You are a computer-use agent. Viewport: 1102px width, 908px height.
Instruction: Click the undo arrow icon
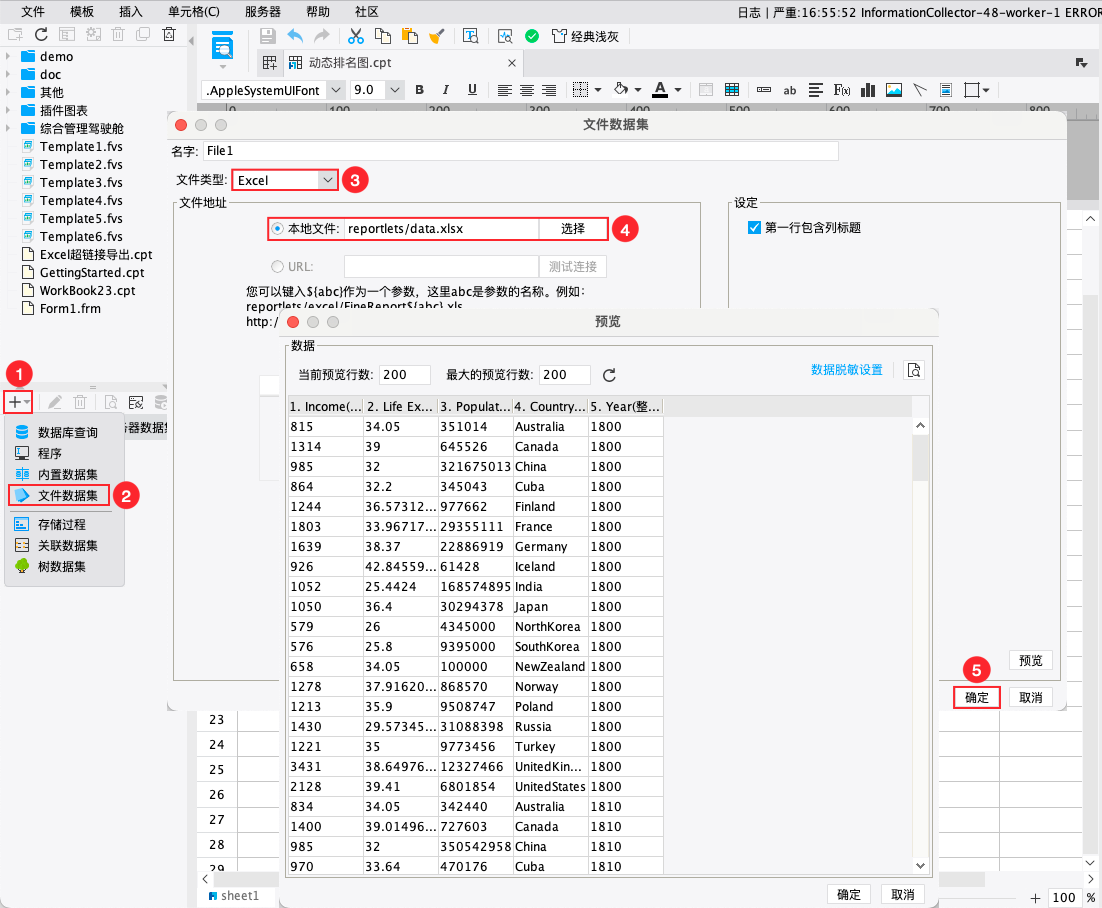tap(295, 37)
